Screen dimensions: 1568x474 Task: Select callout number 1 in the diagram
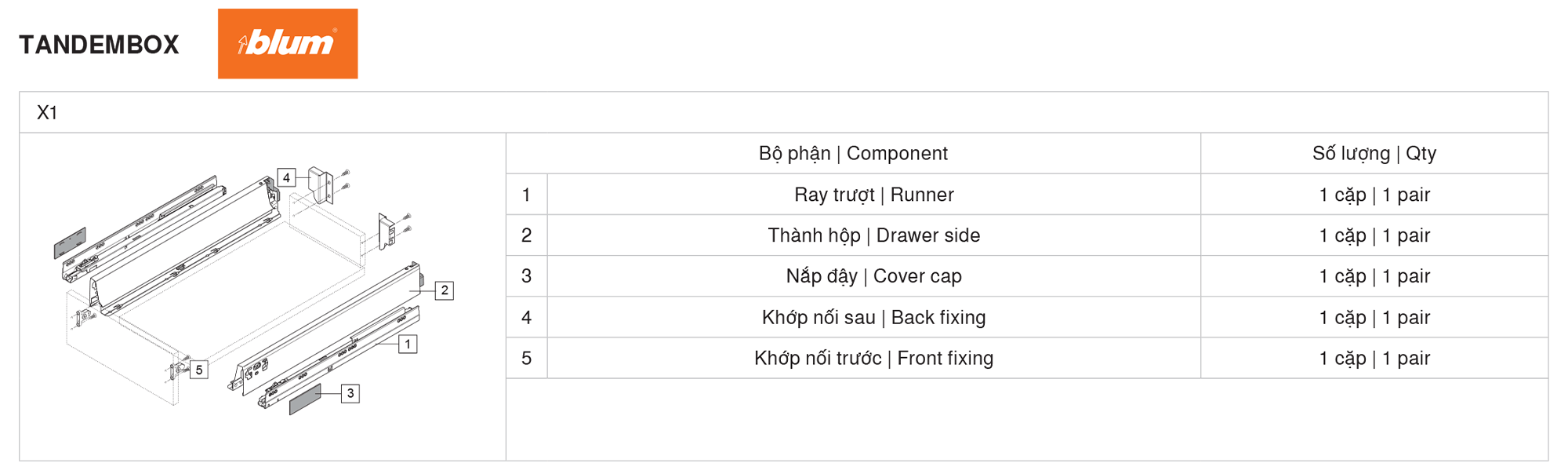coord(408,344)
